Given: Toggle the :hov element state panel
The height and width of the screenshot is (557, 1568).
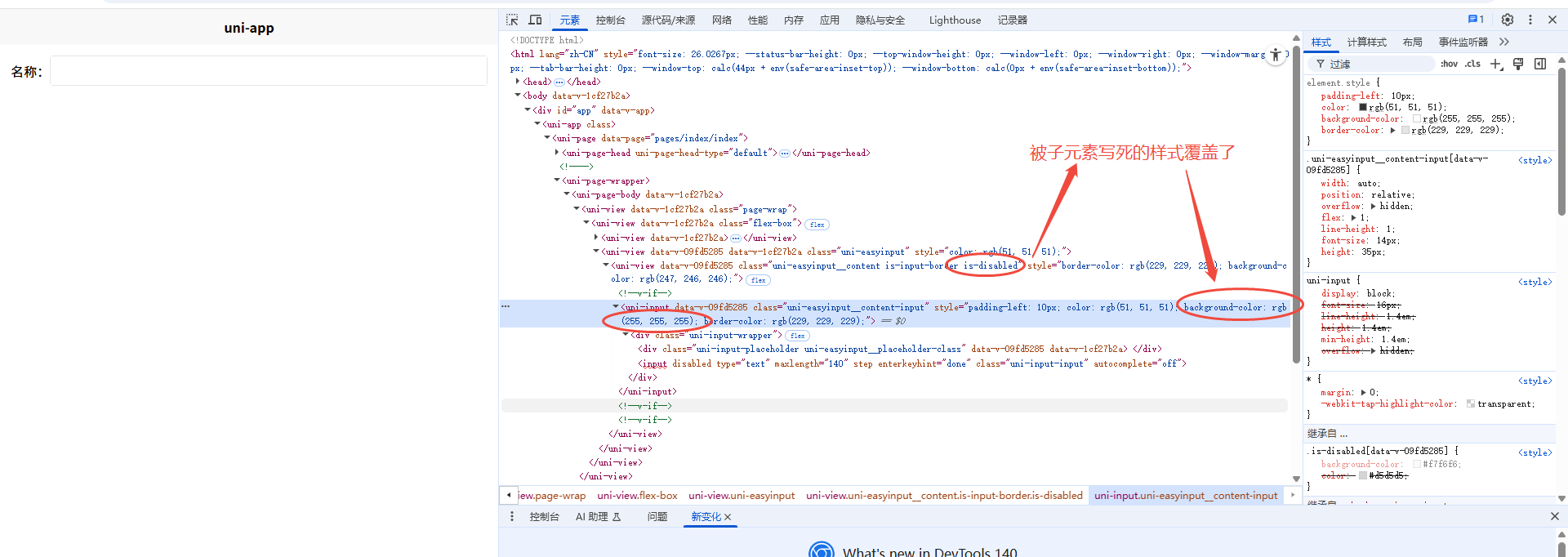Looking at the screenshot, I should (x=1449, y=64).
